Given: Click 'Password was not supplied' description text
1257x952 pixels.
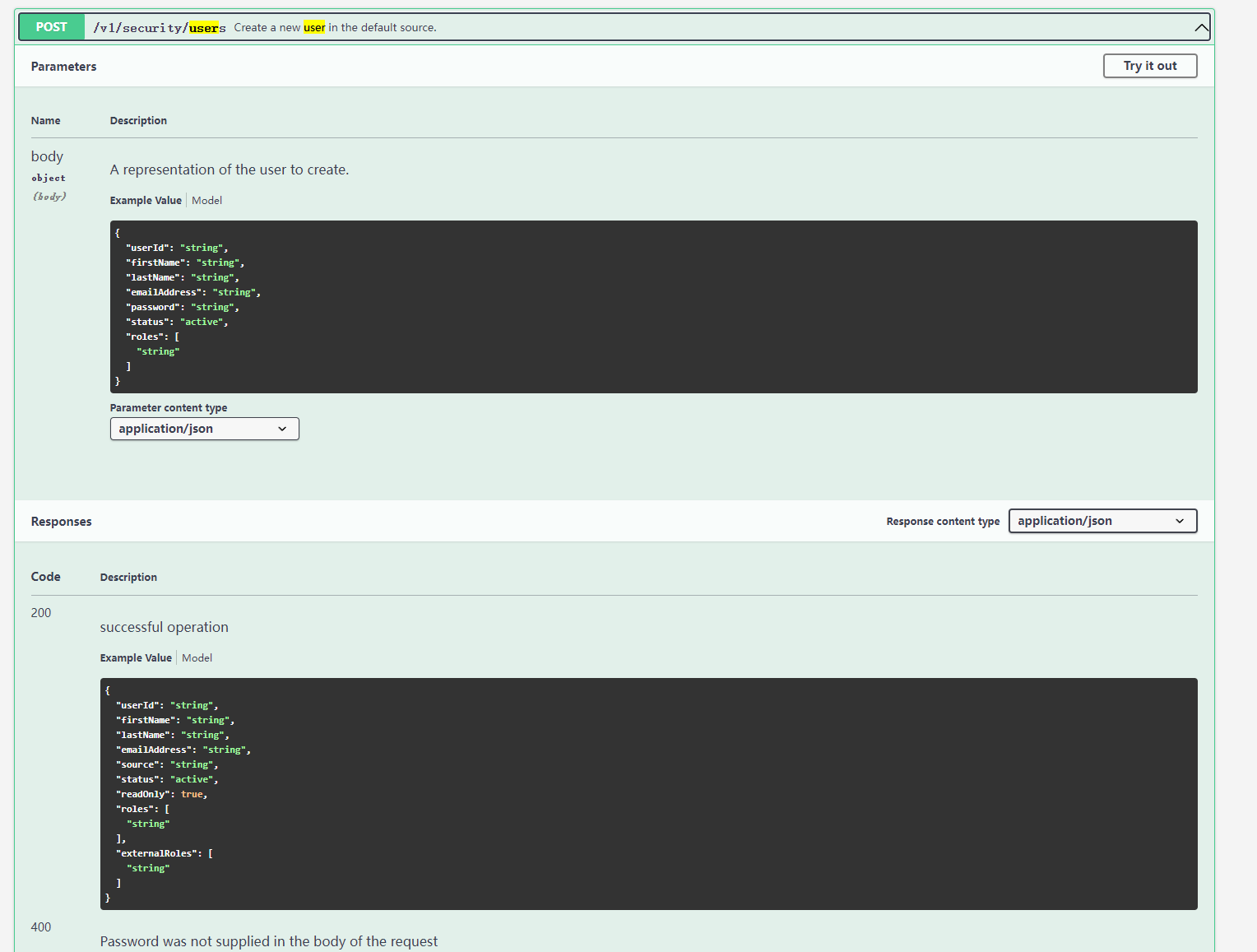Looking at the screenshot, I should click(269, 941).
